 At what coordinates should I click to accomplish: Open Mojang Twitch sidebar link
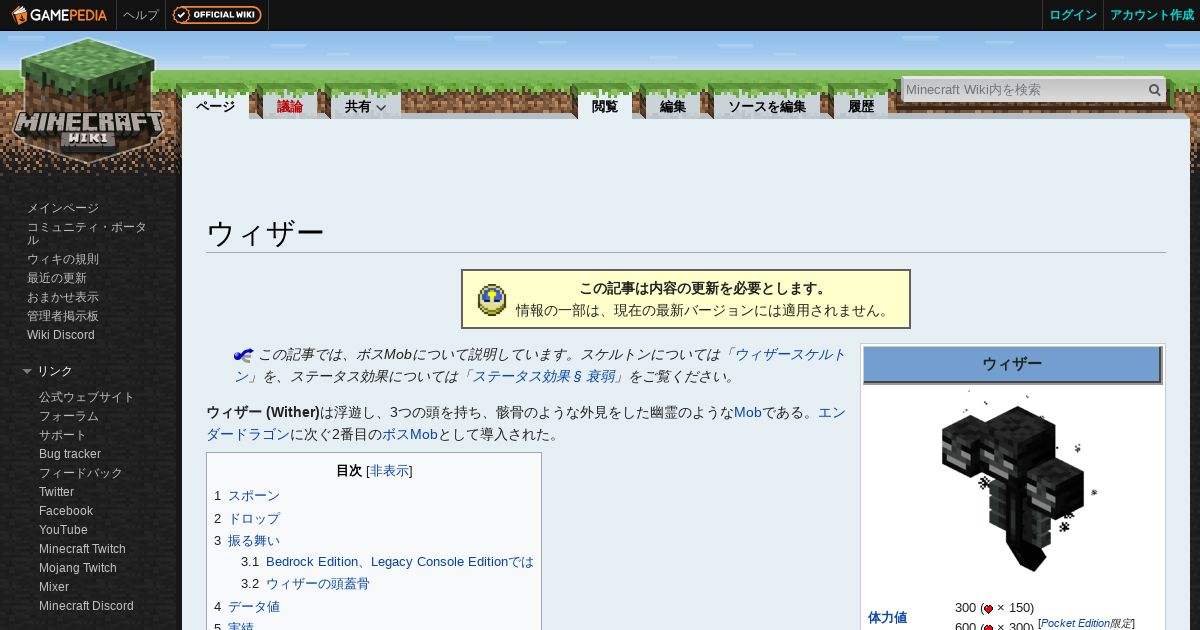78,568
